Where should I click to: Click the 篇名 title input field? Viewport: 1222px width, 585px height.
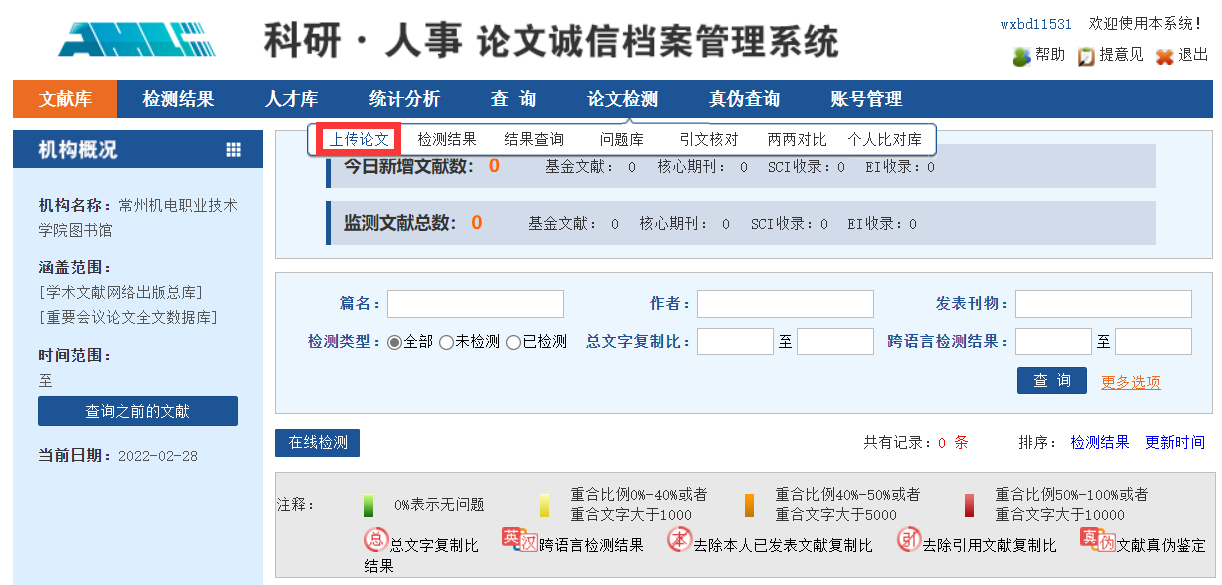[x=475, y=304]
